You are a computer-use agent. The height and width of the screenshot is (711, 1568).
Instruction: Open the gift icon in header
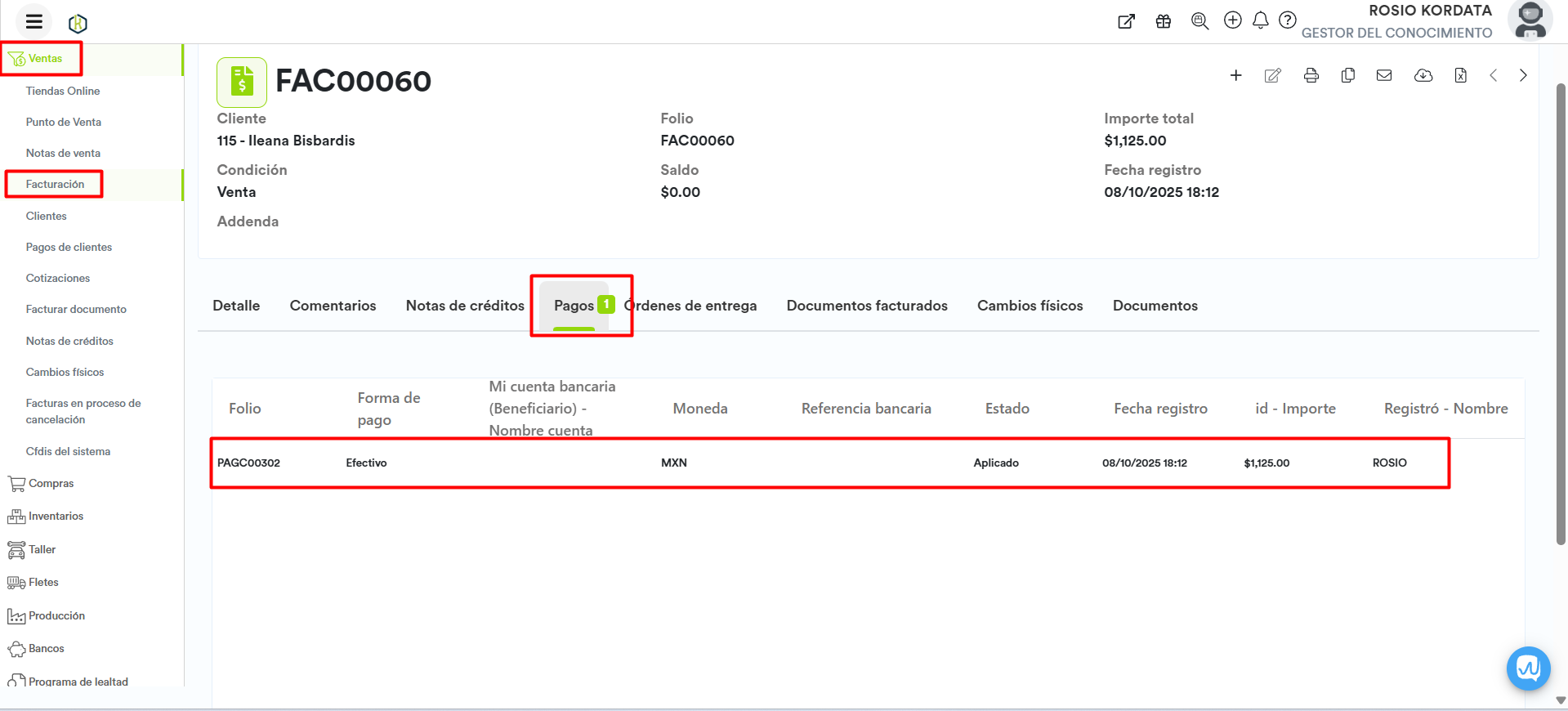pyautogui.click(x=1163, y=21)
